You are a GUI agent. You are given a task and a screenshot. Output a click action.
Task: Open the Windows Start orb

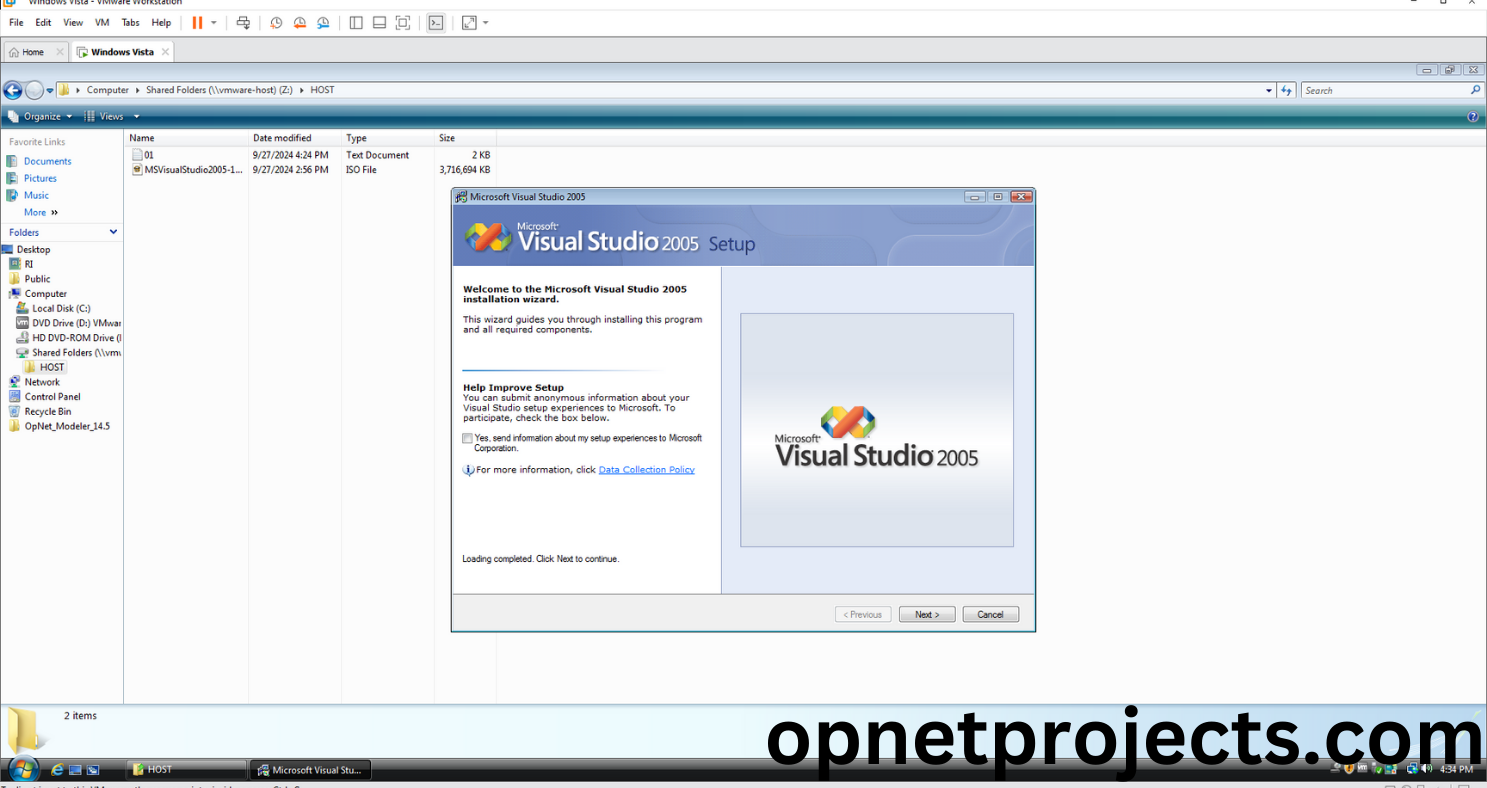(23, 769)
